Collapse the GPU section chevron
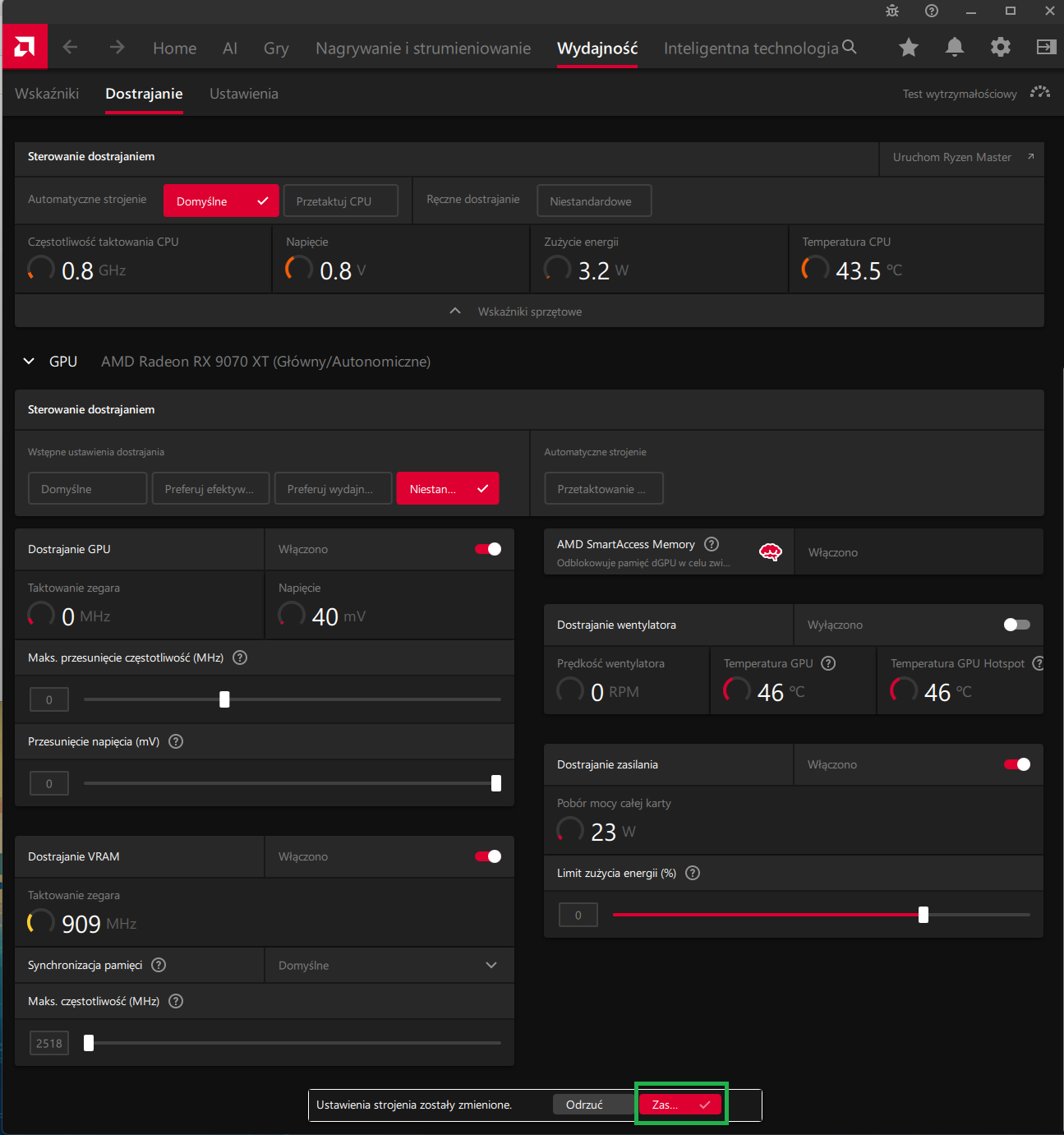This screenshot has width=1064, height=1135. click(x=29, y=361)
